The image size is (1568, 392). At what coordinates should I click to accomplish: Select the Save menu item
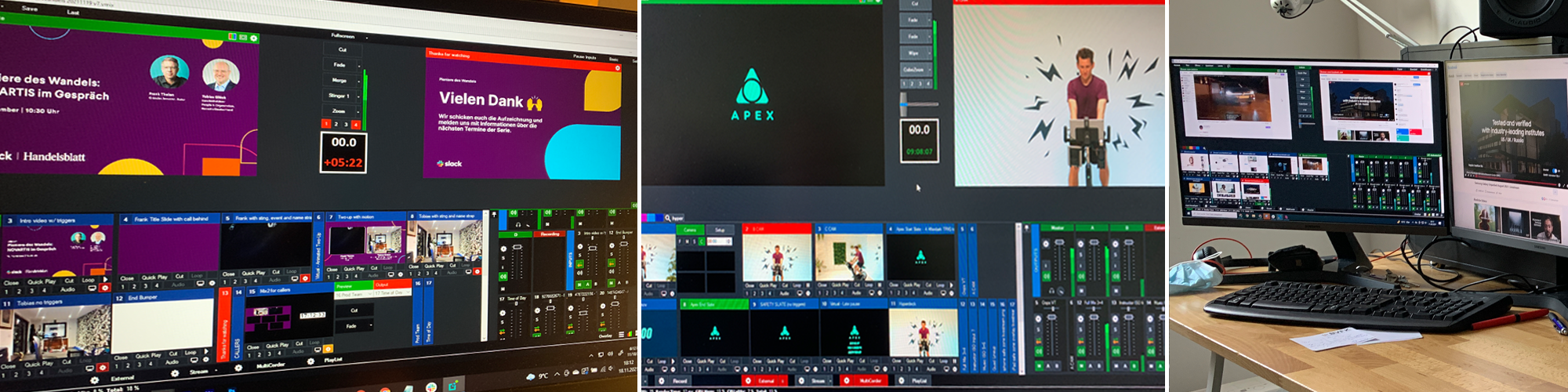30,9
